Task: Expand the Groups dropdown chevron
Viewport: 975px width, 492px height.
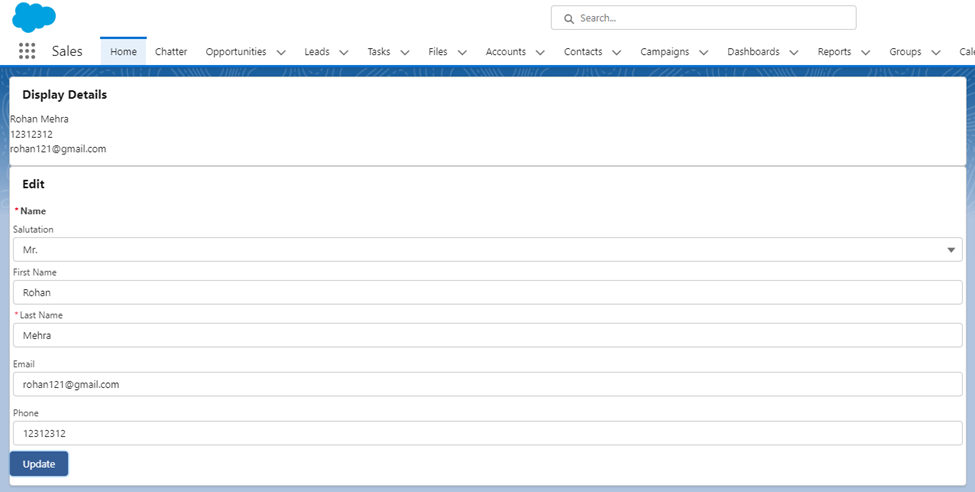Action: click(x=936, y=52)
